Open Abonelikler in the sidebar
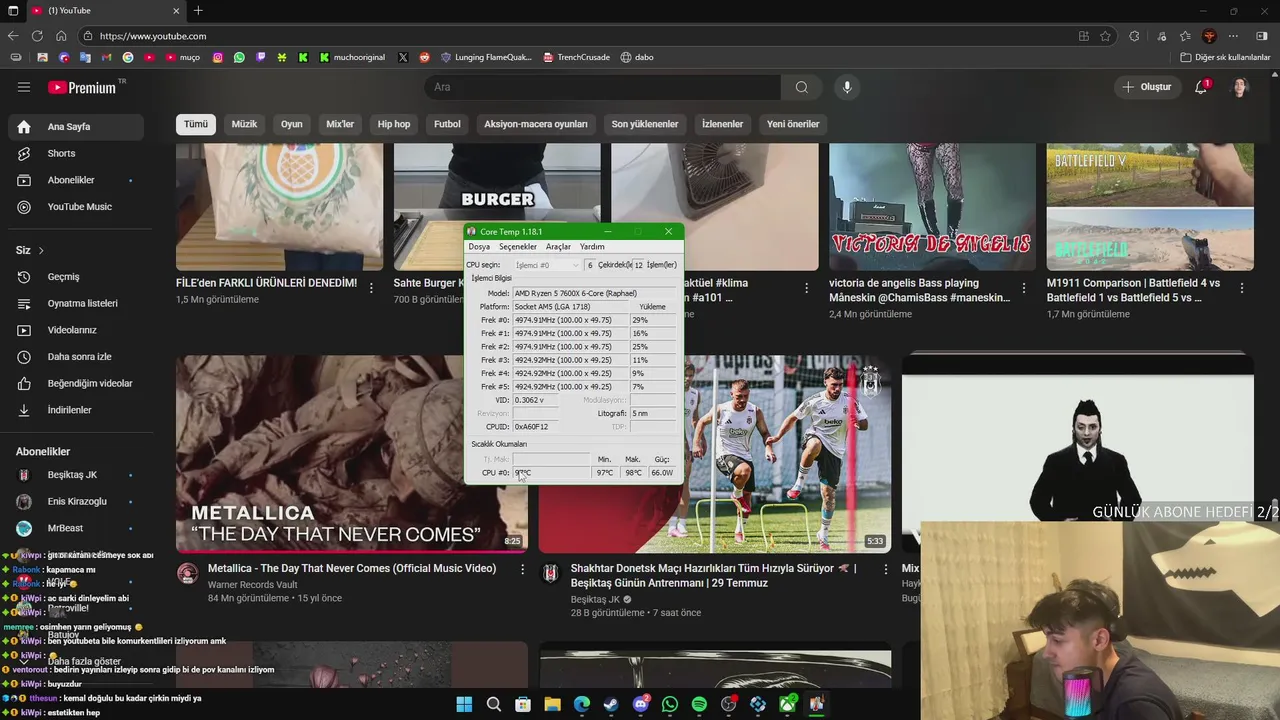This screenshot has width=1280, height=720. 76,180
